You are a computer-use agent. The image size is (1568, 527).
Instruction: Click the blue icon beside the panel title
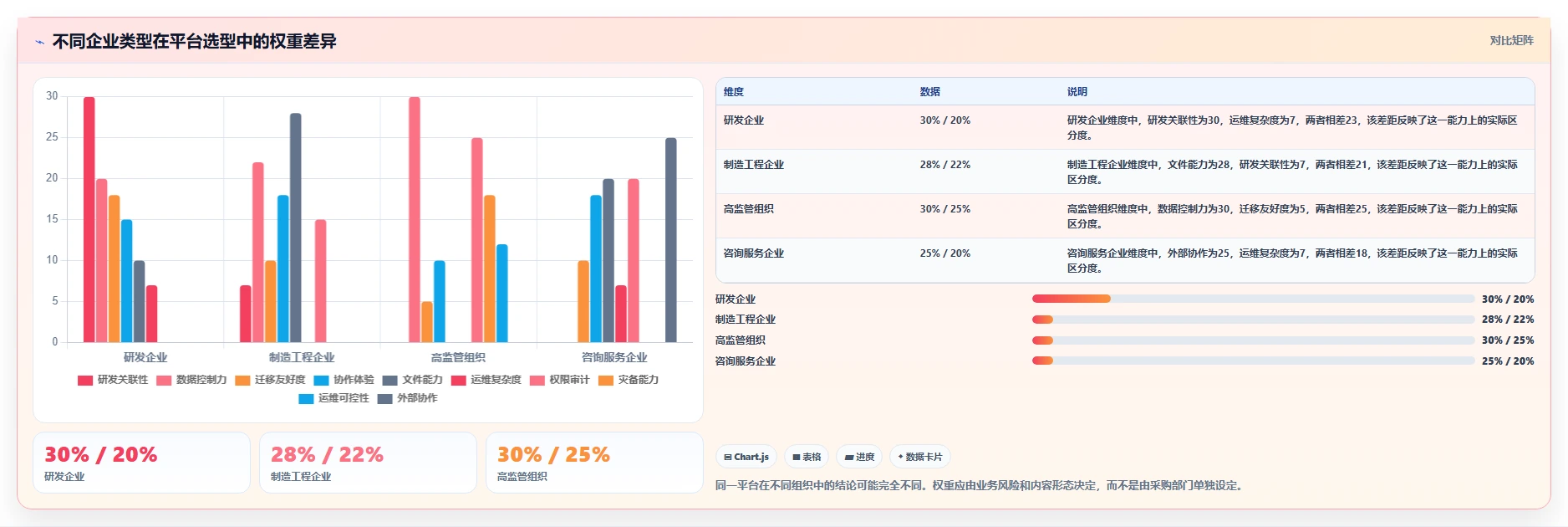point(39,42)
